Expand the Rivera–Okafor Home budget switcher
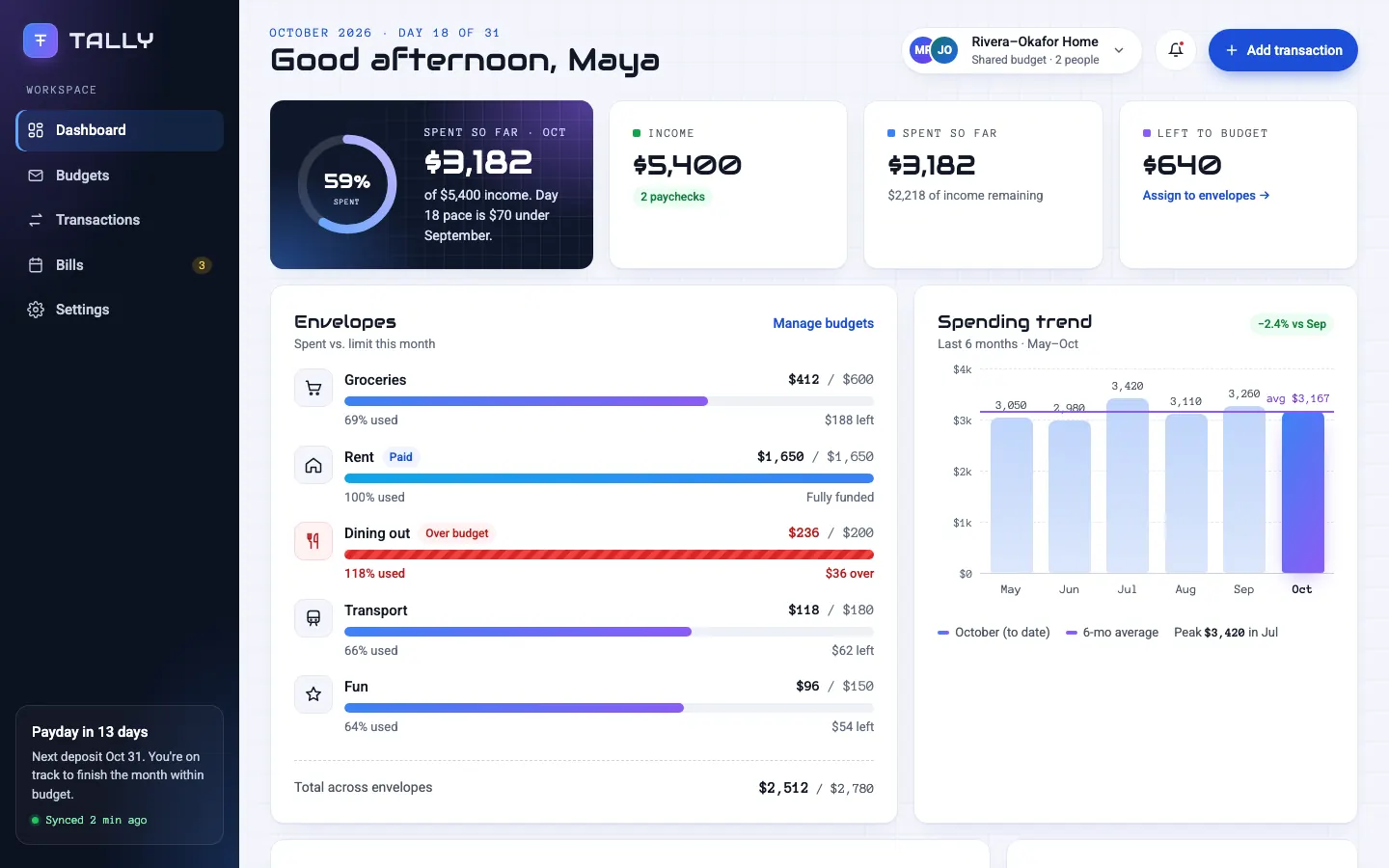 [1021, 50]
